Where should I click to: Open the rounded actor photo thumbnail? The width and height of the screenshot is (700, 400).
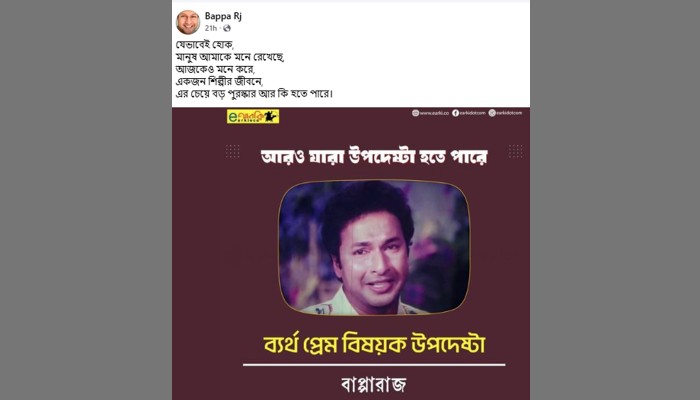click(374, 248)
